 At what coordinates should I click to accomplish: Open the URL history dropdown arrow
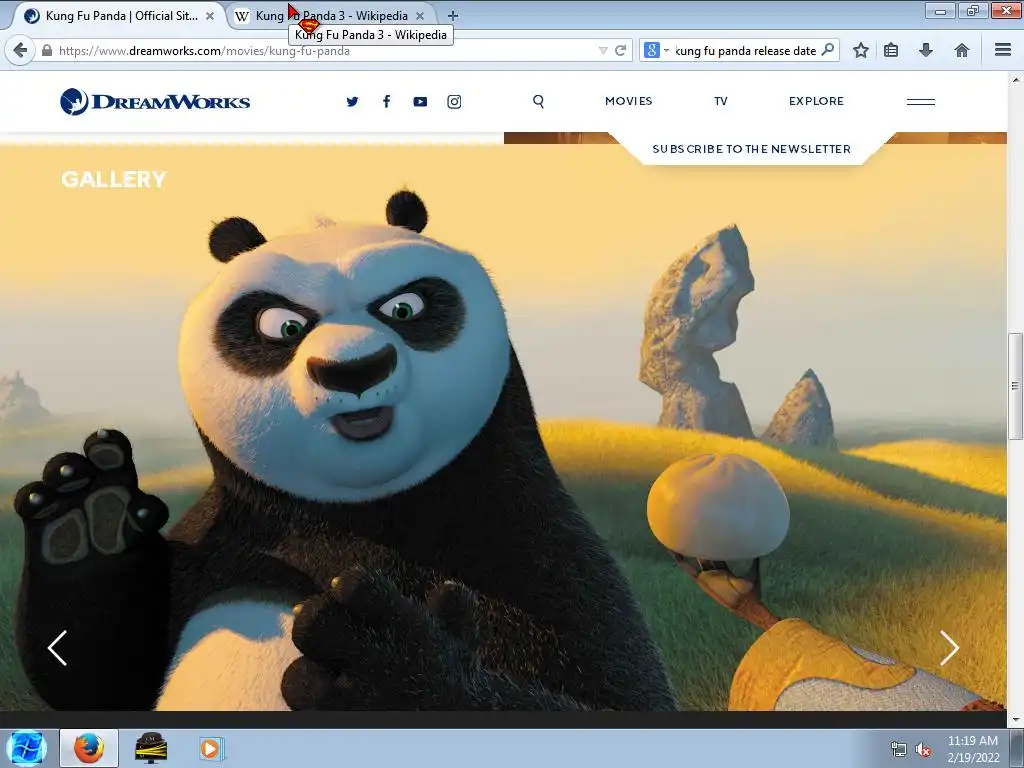click(603, 50)
